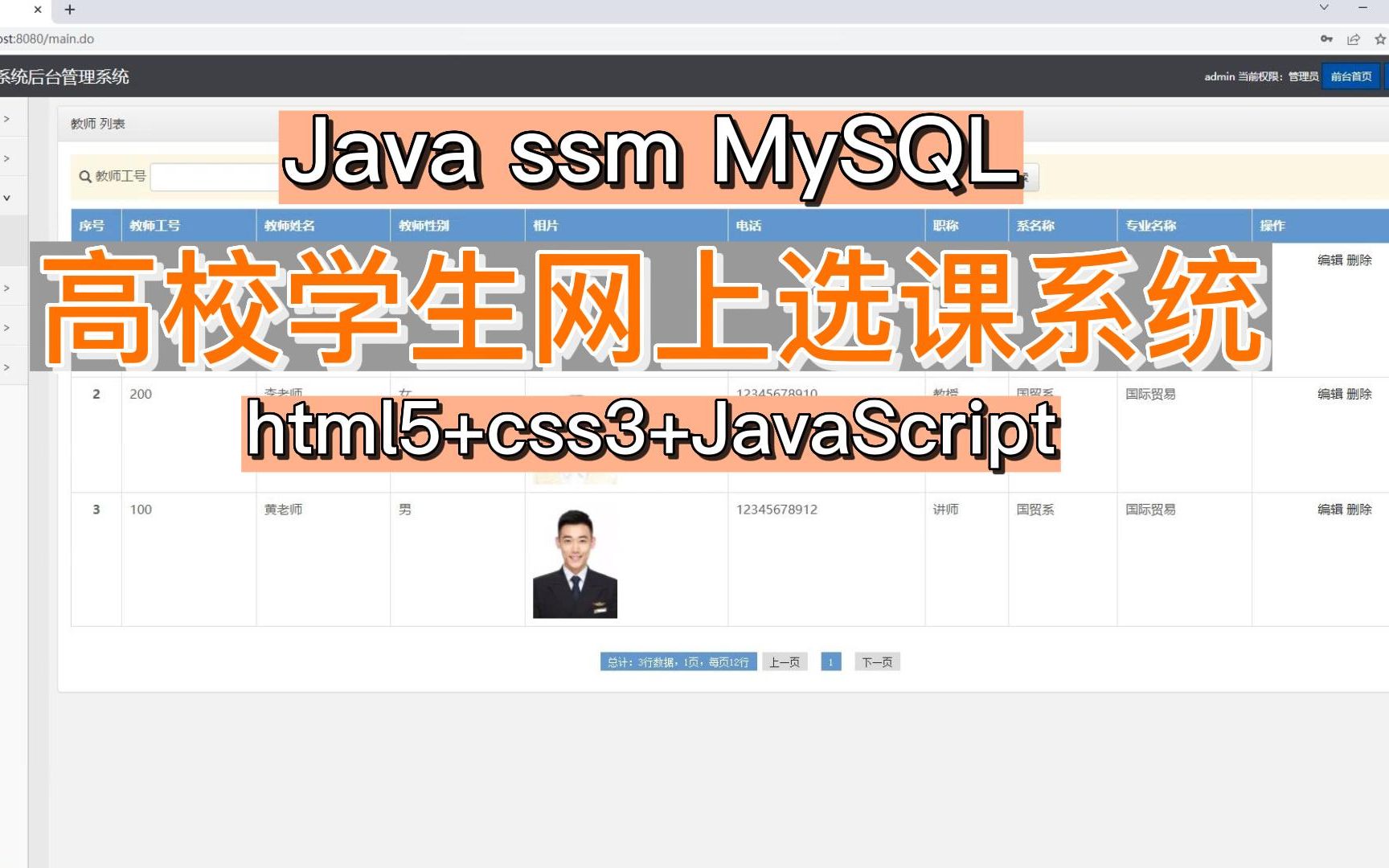Go to next page 下一页
1389x868 pixels.
(877, 662)
